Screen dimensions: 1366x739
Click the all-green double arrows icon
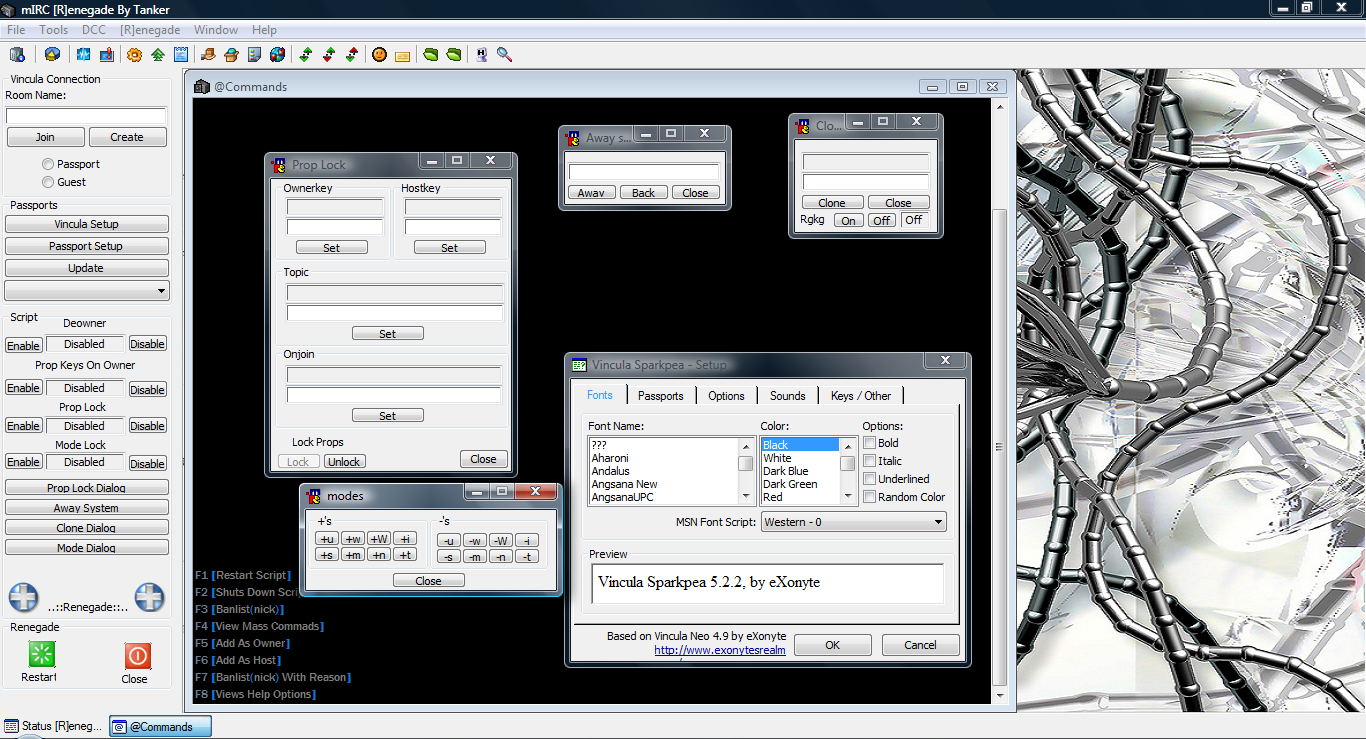click(x=306, y=54)
